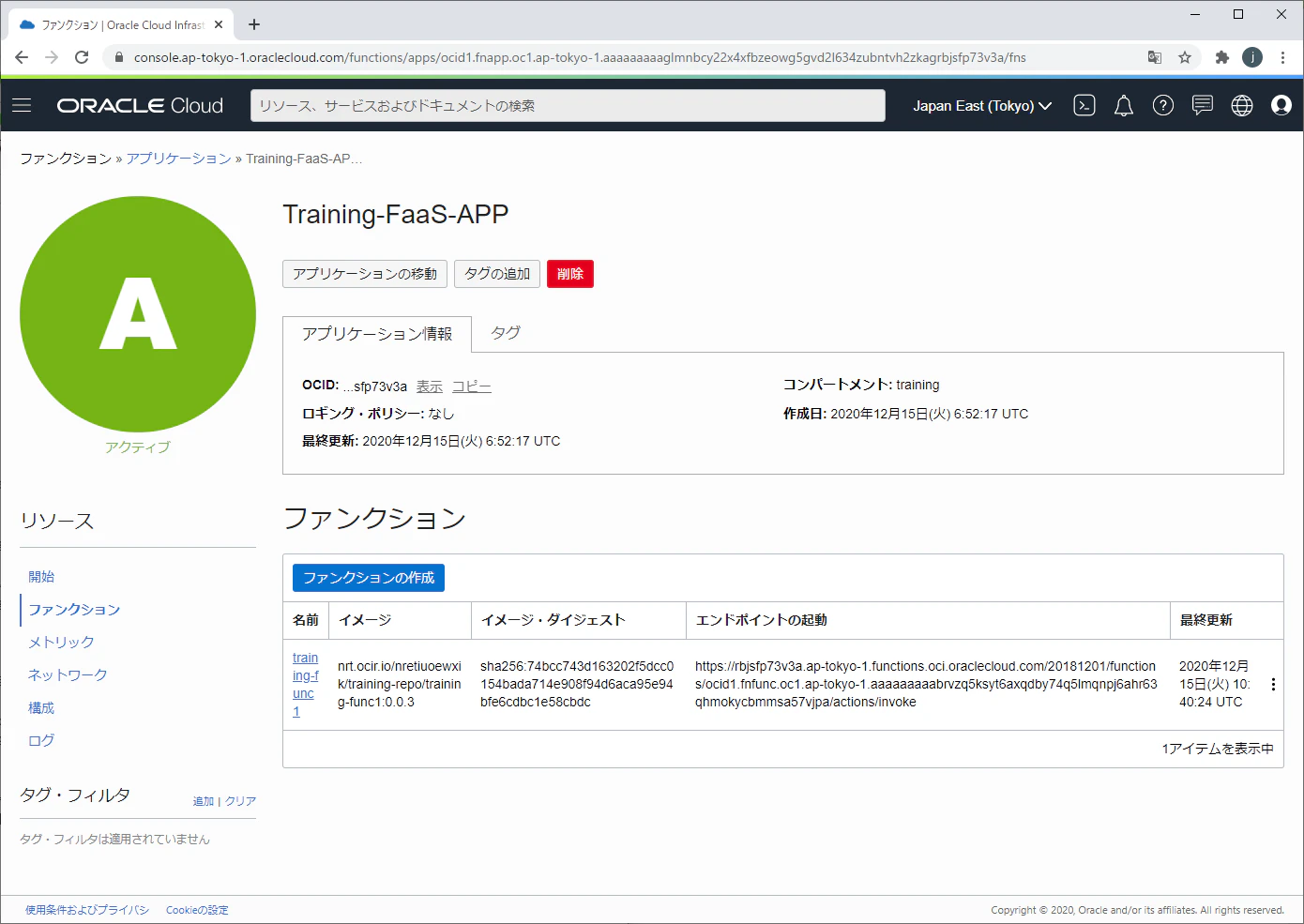Screen dimensions: 1304x924
Task: Click the invoke endpoint URL cell
Action: click(926, 684)
